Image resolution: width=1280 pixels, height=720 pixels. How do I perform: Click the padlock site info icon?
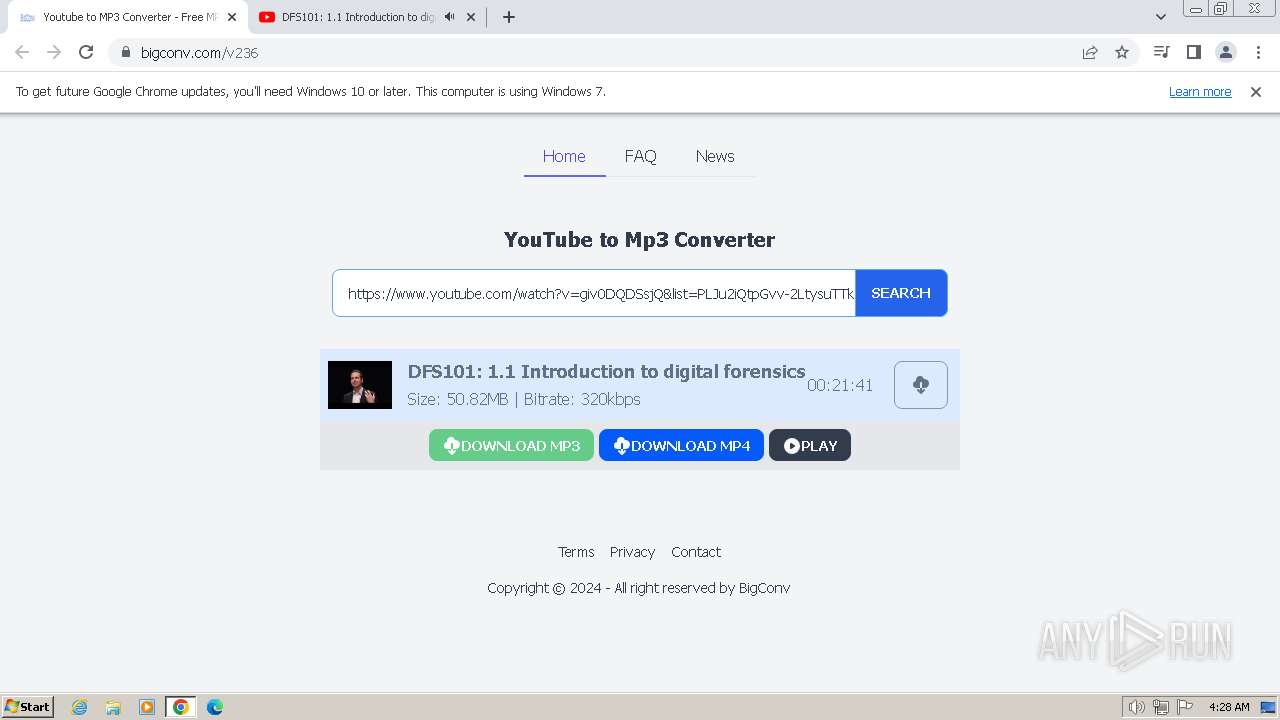(126, 53)
